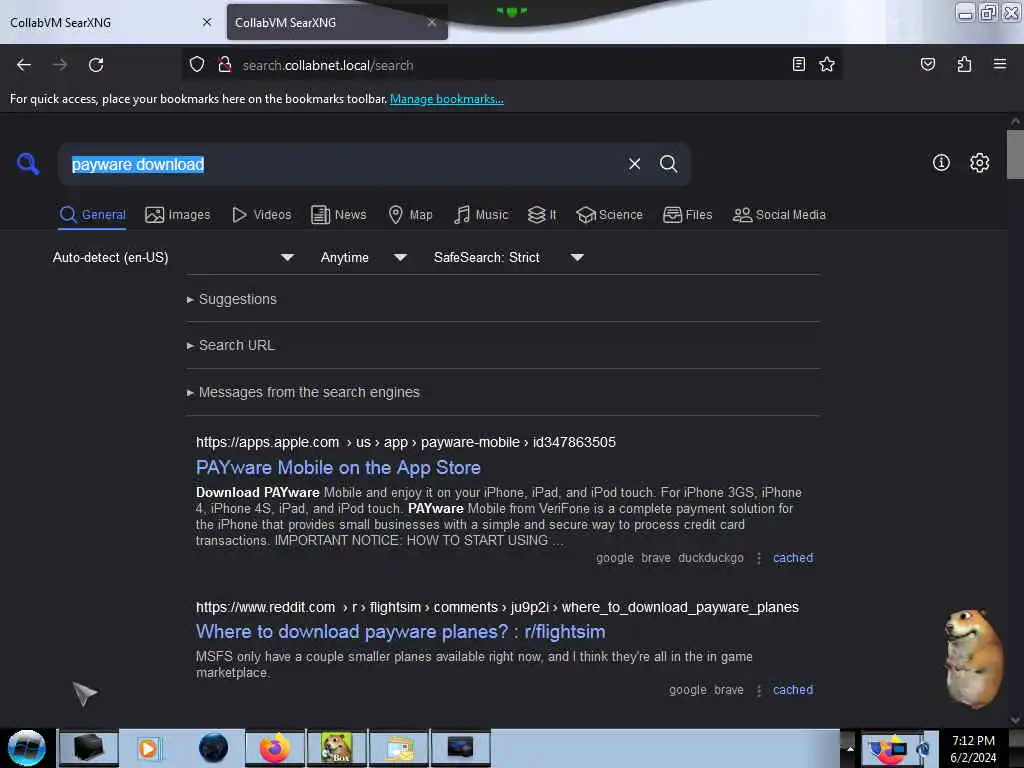Switch to the Map category
Screen dimensions: 1024x768
pos(410,215)
